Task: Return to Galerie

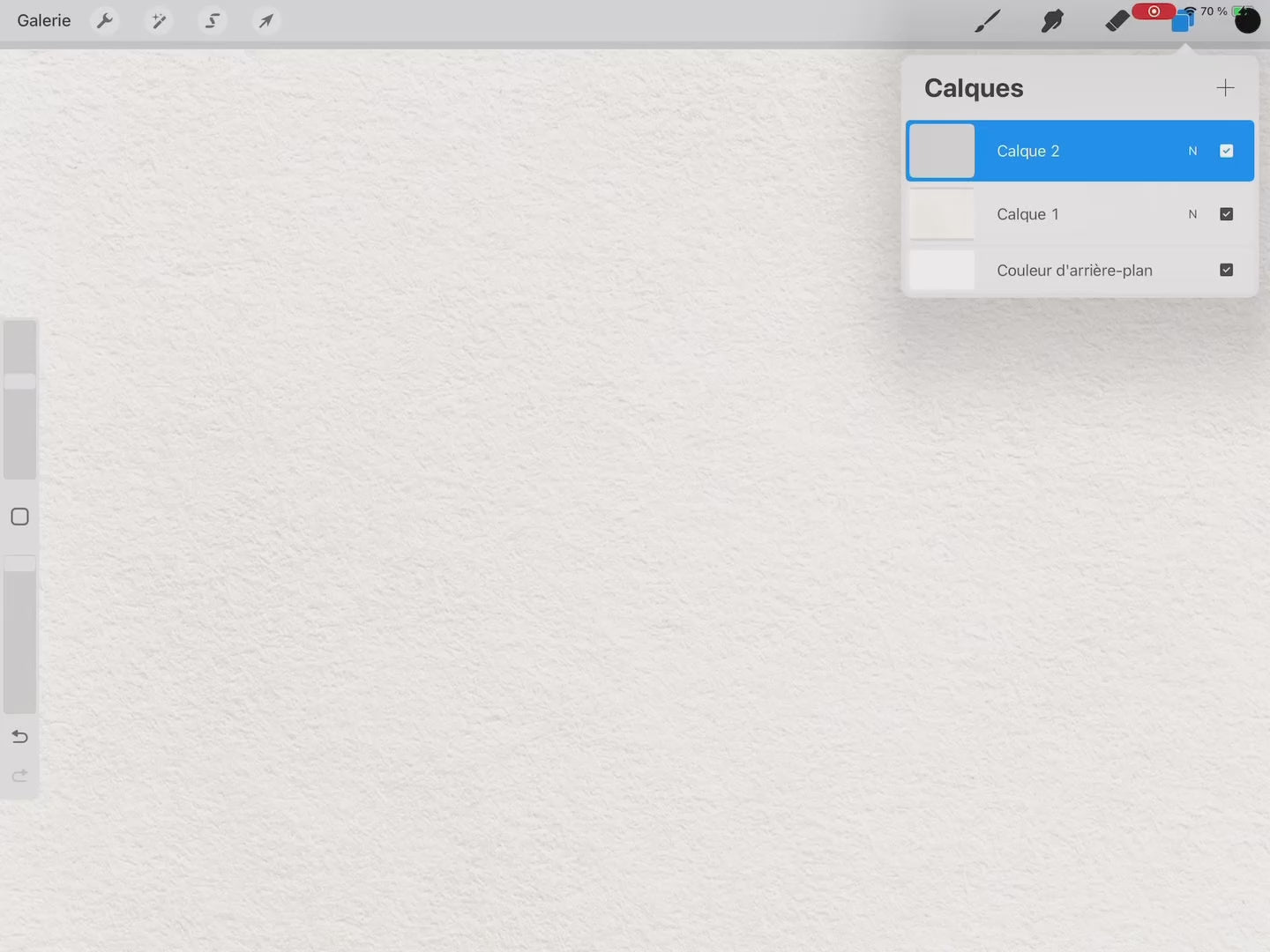Action: coord(44,20)
